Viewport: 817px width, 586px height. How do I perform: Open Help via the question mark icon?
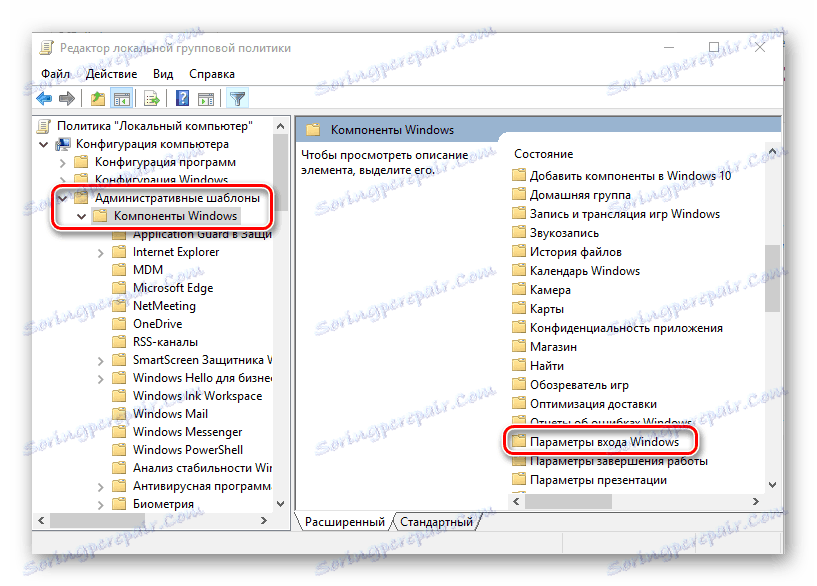pyautogui.click(x=181, y=98)
